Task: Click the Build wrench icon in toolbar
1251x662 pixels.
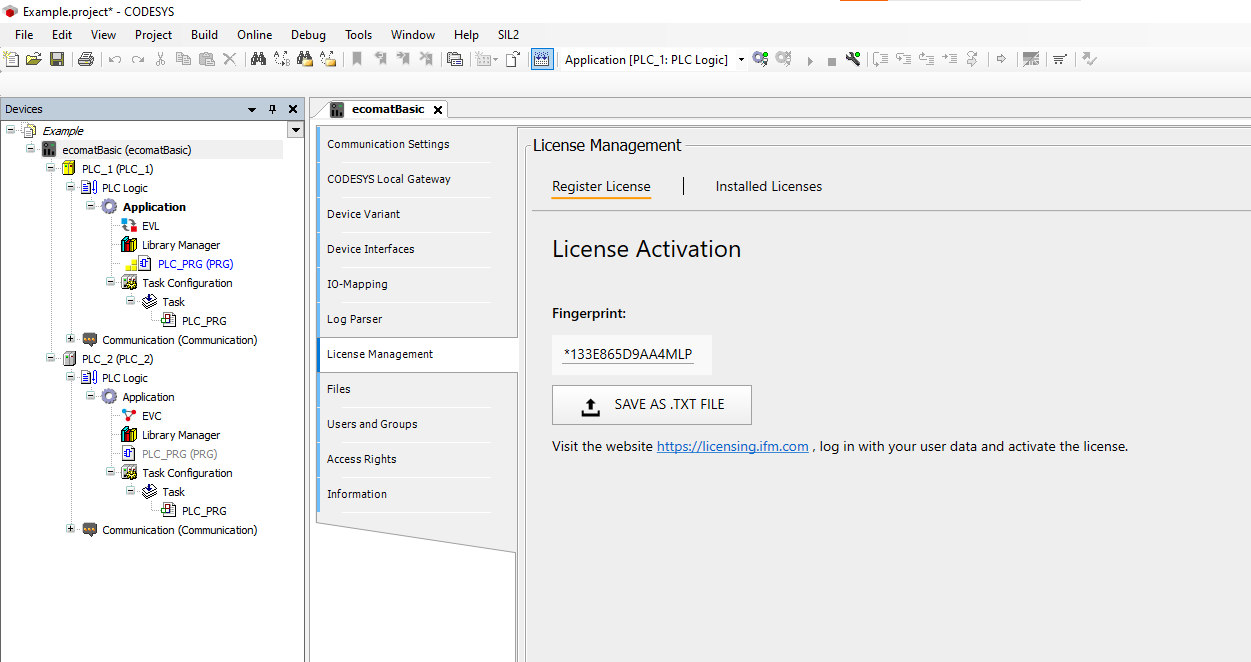Action: 853,60
